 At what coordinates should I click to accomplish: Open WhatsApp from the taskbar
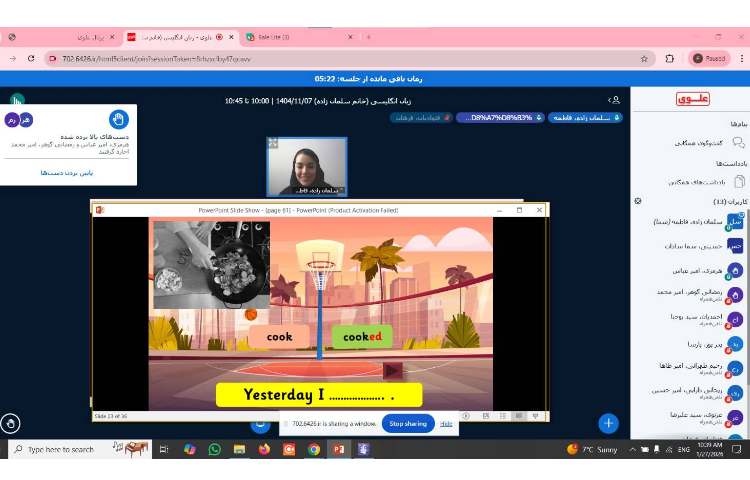(214, 450)
